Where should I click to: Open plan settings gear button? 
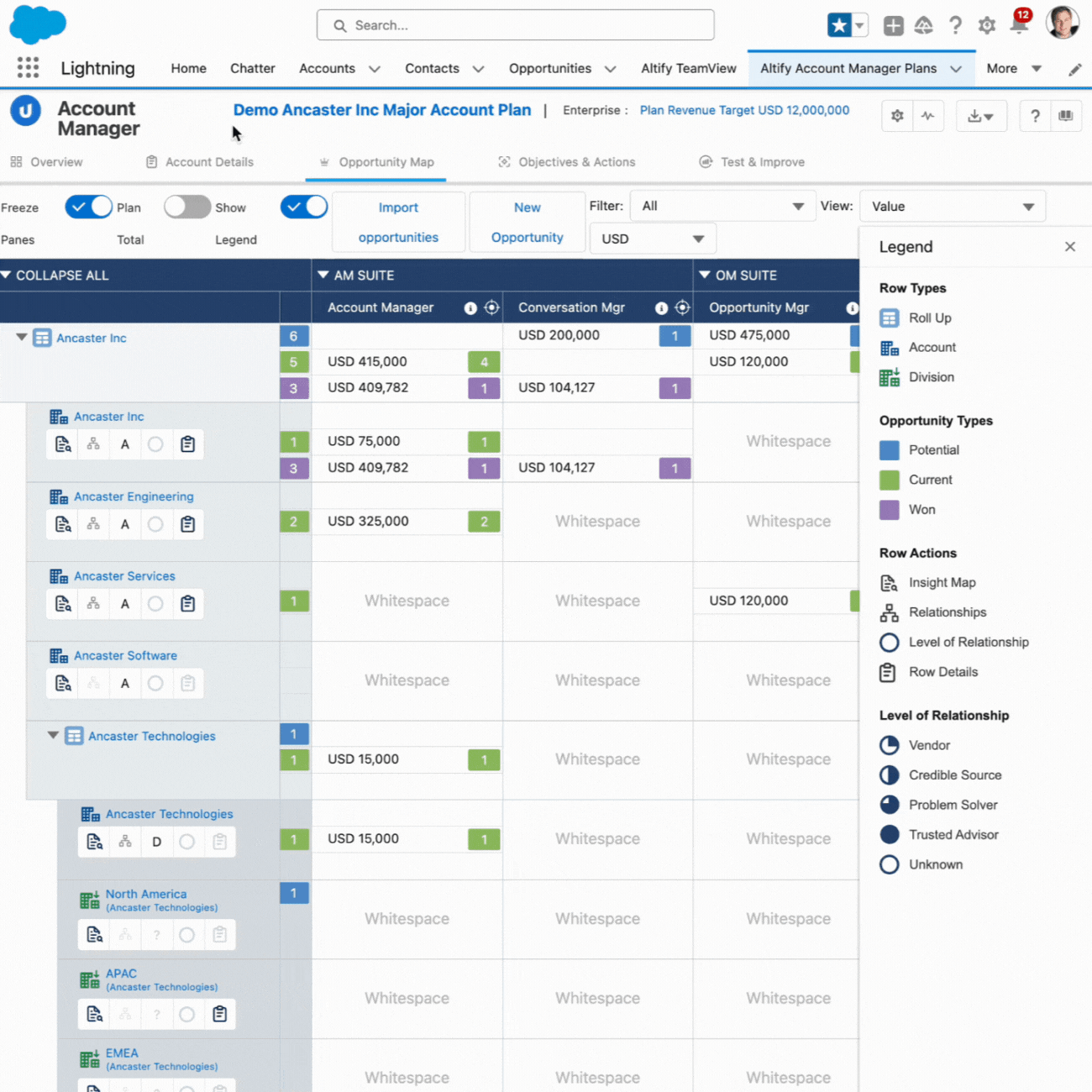tap(897, 116)
